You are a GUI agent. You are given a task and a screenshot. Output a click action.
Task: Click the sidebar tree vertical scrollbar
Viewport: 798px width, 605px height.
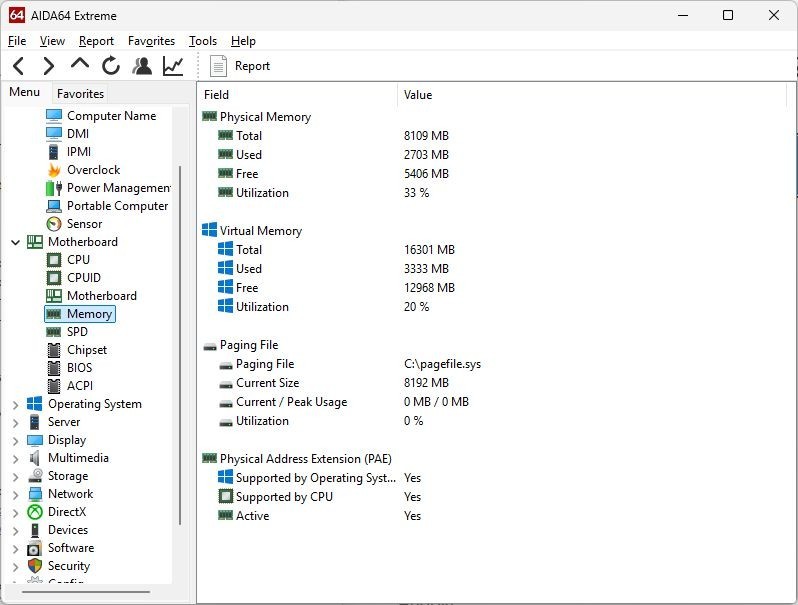(x=180, y=345)
